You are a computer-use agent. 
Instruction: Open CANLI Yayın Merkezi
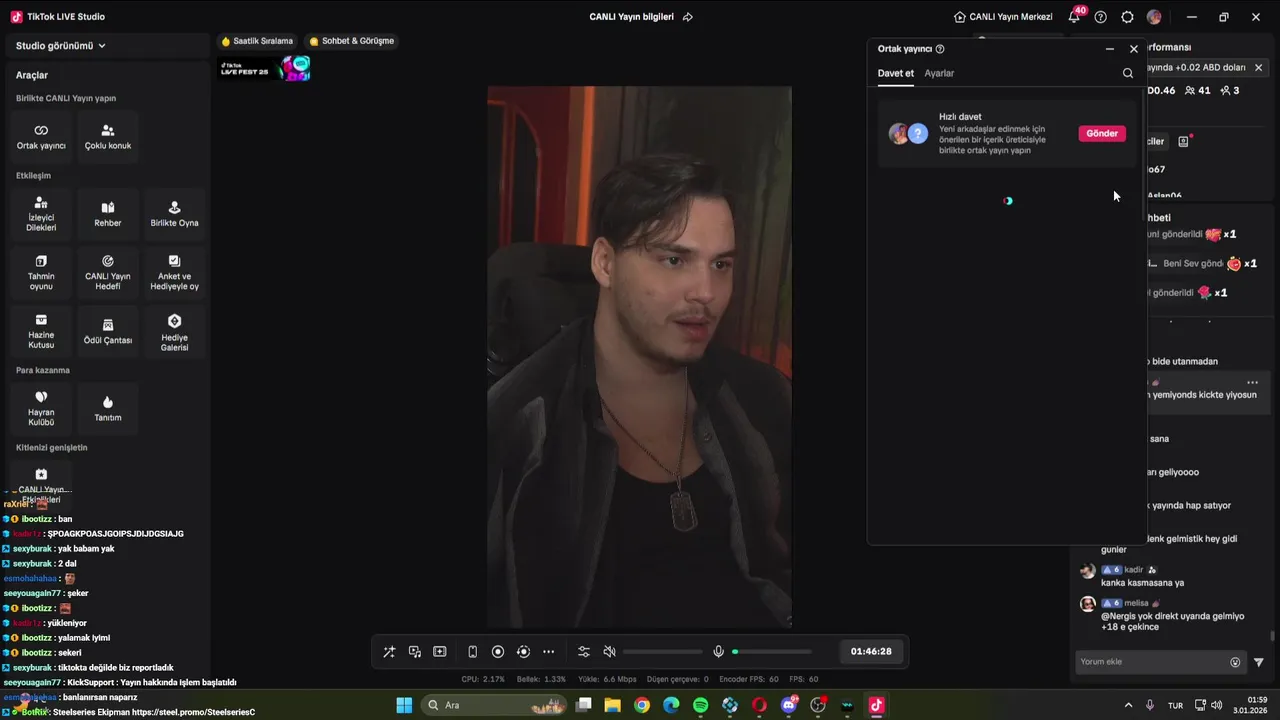tap(1003, 17)
